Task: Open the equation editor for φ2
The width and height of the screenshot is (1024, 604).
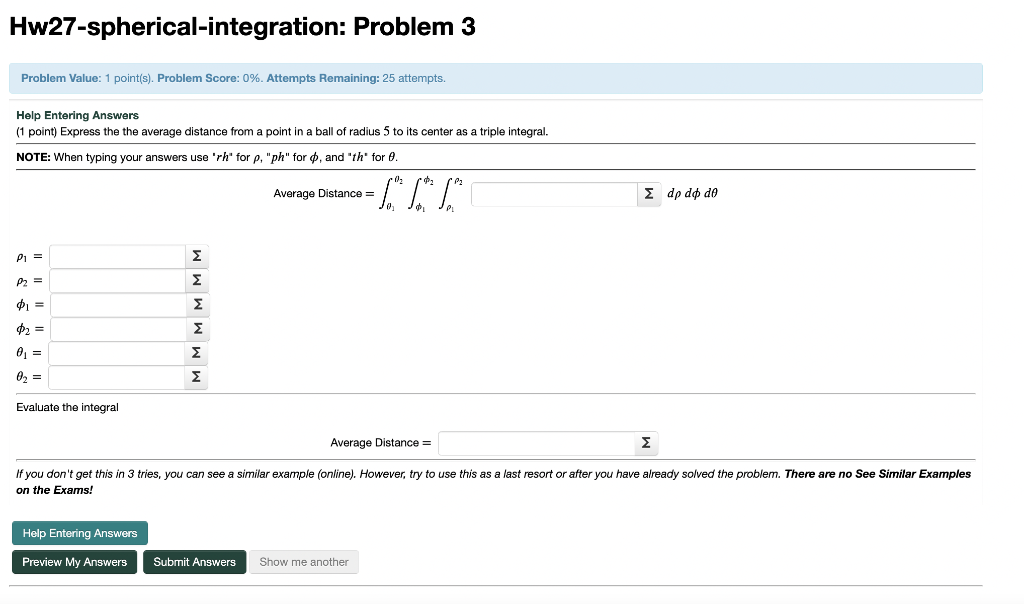Action: click(196, 328)
